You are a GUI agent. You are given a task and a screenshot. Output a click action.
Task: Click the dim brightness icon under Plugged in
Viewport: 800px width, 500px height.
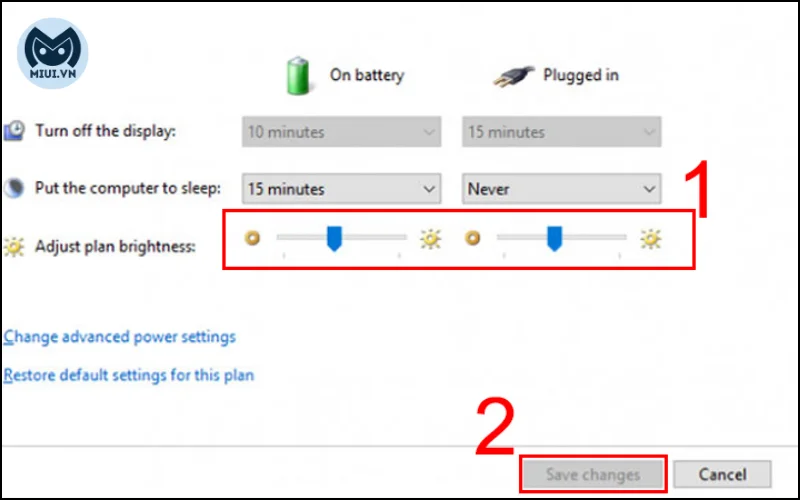click(x=472, y=238)
